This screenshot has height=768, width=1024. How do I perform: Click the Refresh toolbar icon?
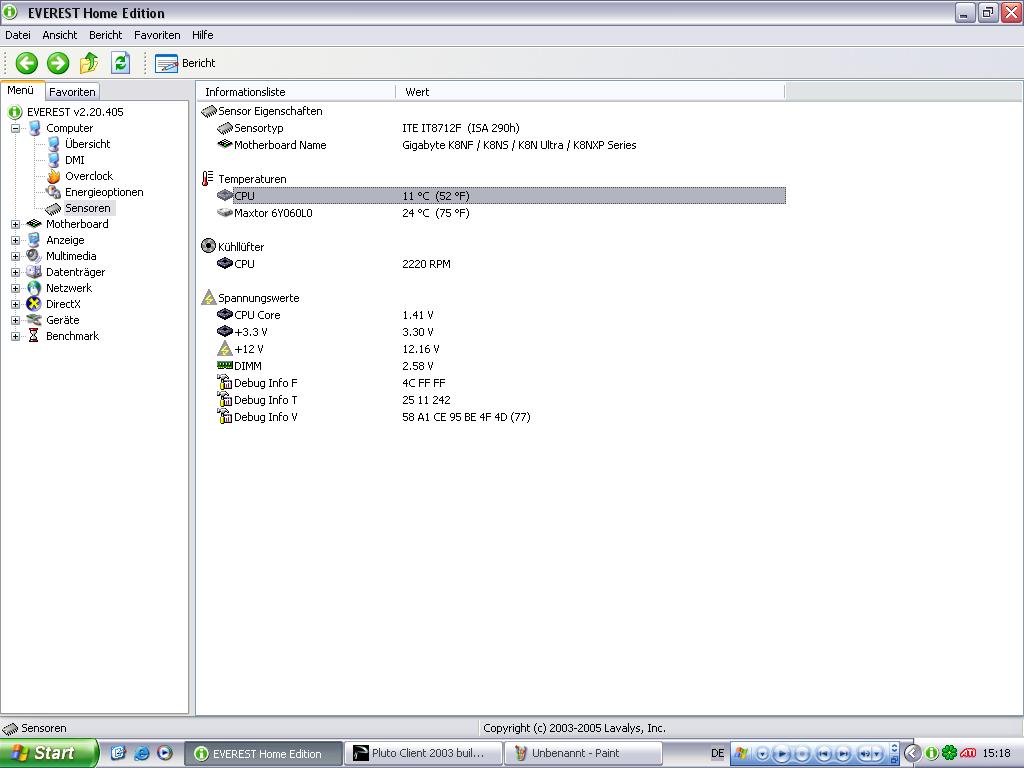[x=121, y=63]
